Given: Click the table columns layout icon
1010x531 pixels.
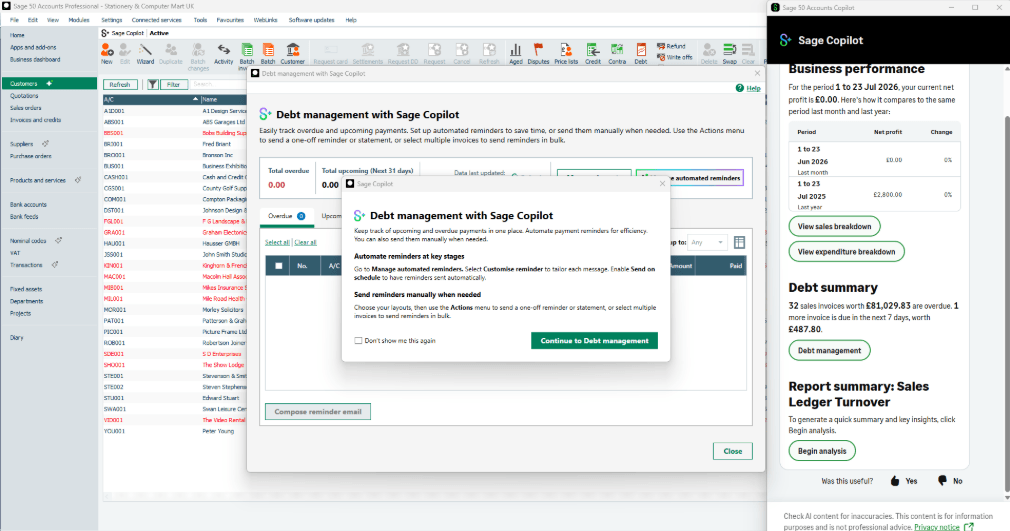Looking at the screenshot, I should click(x=739, y=242).
